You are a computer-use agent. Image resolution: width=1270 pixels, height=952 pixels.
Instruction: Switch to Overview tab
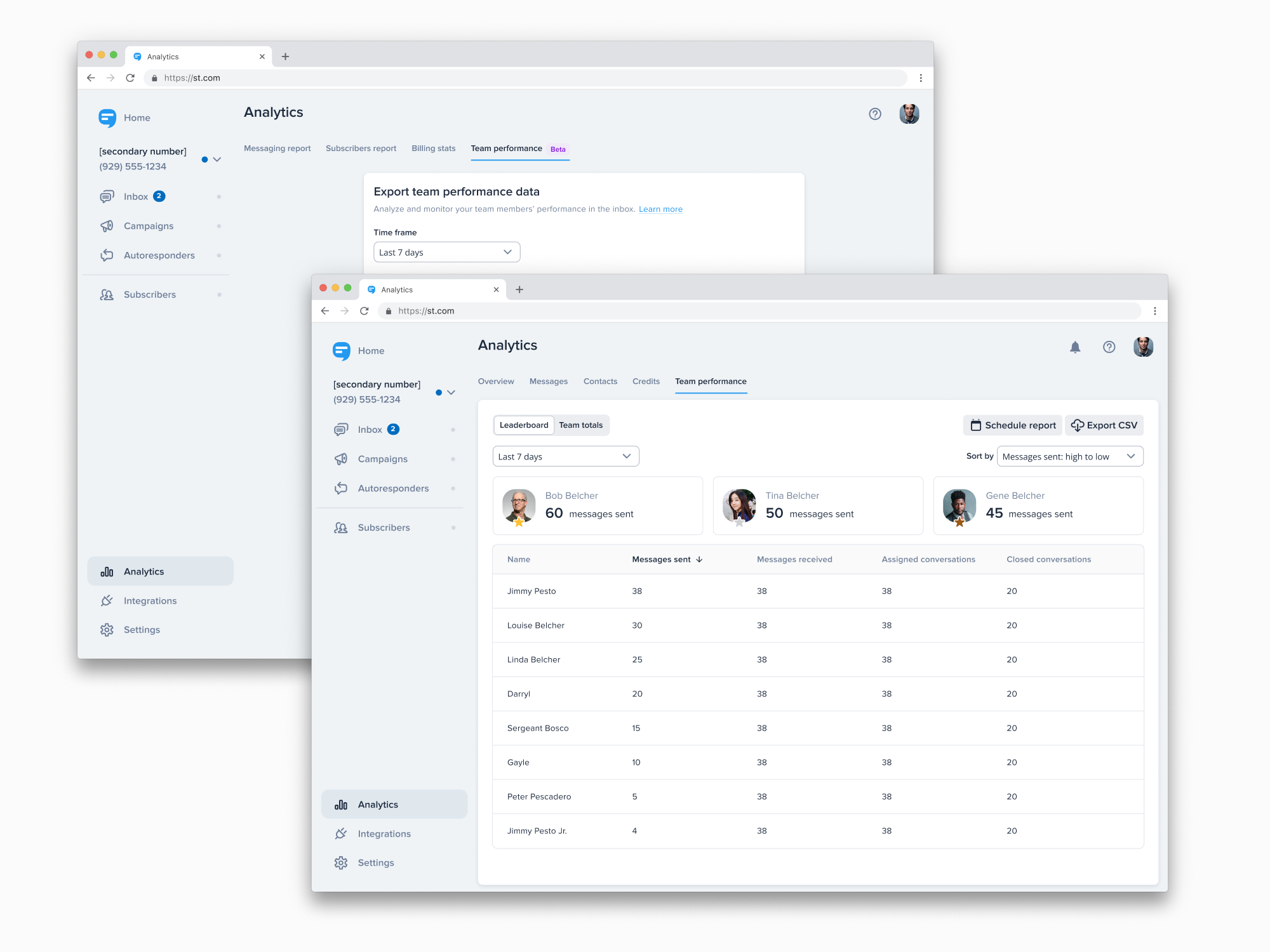pos(496,381)
